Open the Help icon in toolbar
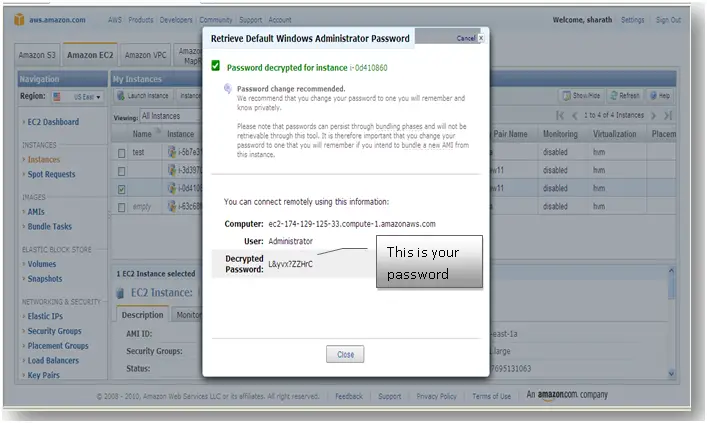Image resolution: width=707 pixels, height=423 pixels. pos(653,96)
